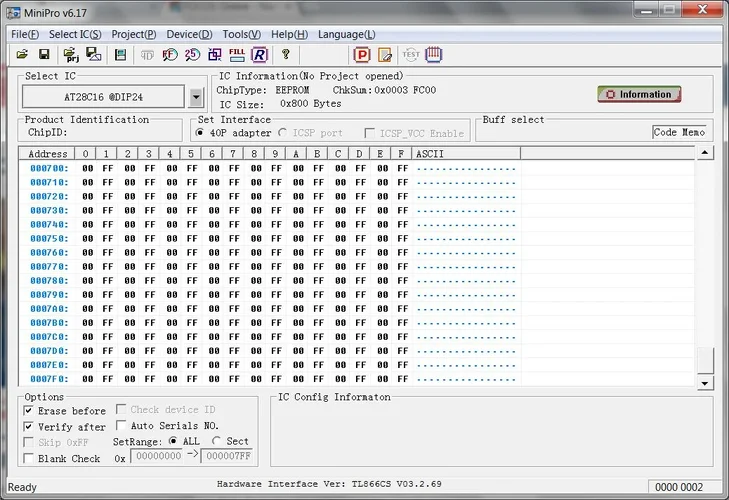Click the grayed ID chip icon
The image size is (729, 500).
[x=147, y=55]
